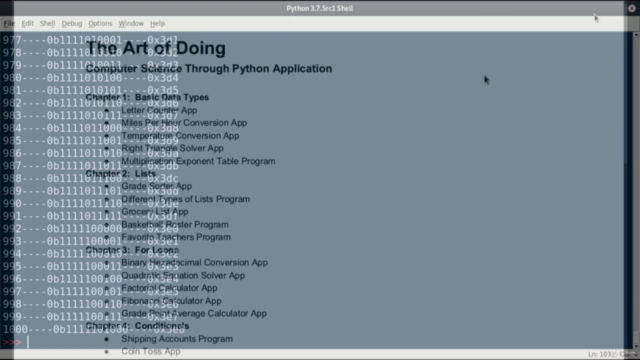The width and height of the screenshot is (640, 360).
Task: Click 'Coin Toss App' item
Action: point(151,351)
